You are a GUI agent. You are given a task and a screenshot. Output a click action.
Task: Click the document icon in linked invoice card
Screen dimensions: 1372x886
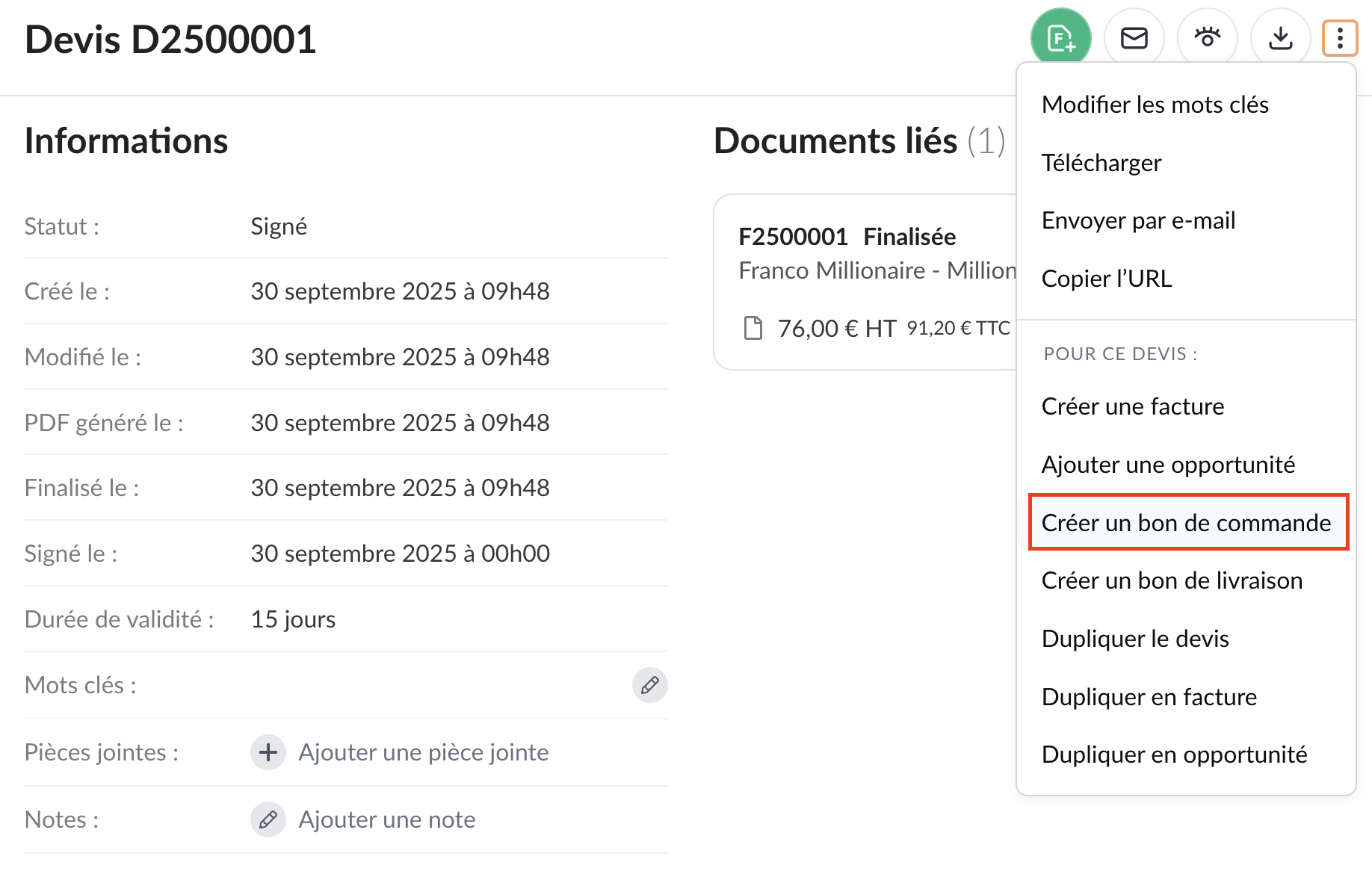click(x=753, y=328)
